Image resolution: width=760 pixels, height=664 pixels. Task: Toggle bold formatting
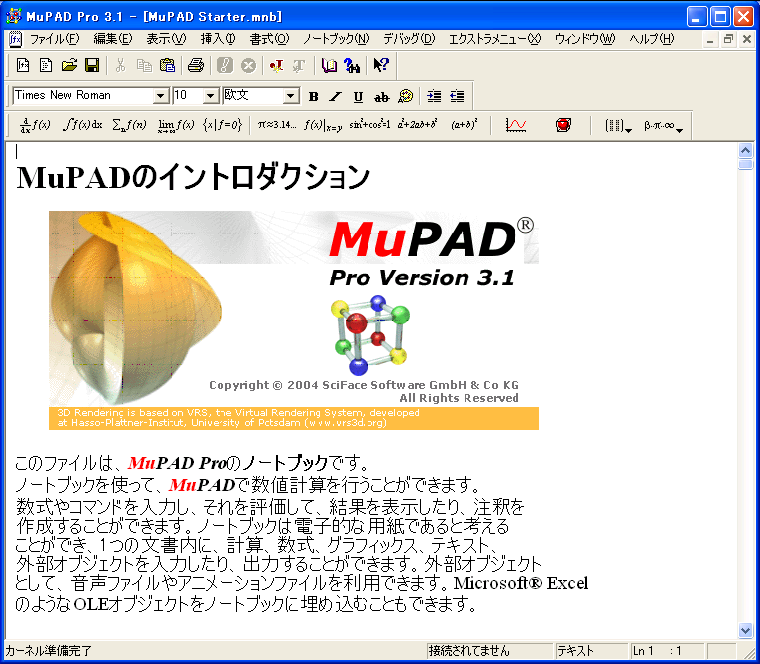[314, 96]
